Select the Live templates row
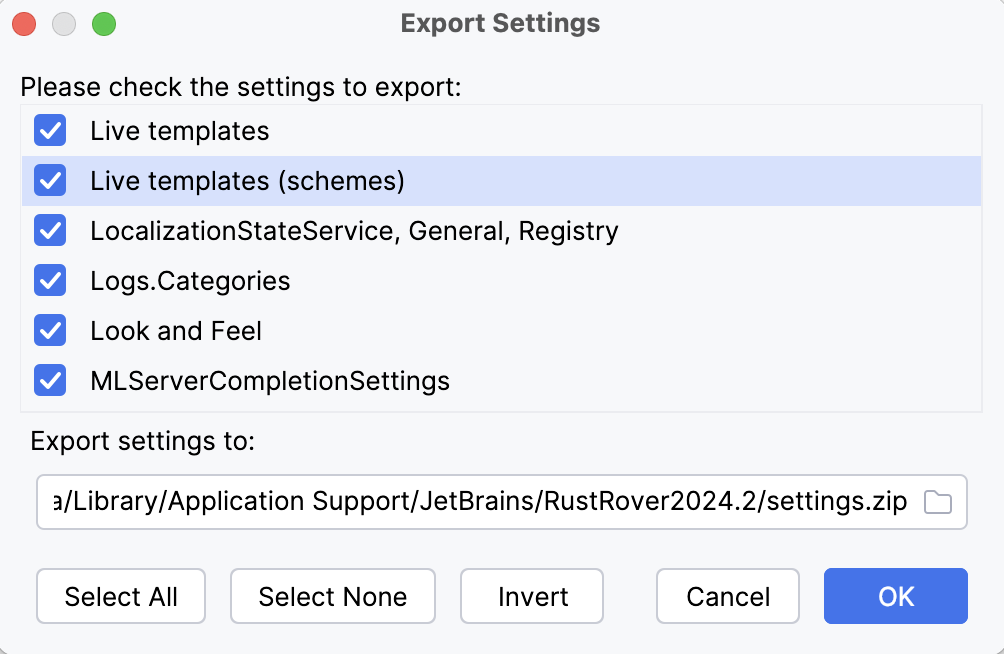The image size is (1004, 654). point(180,130)
